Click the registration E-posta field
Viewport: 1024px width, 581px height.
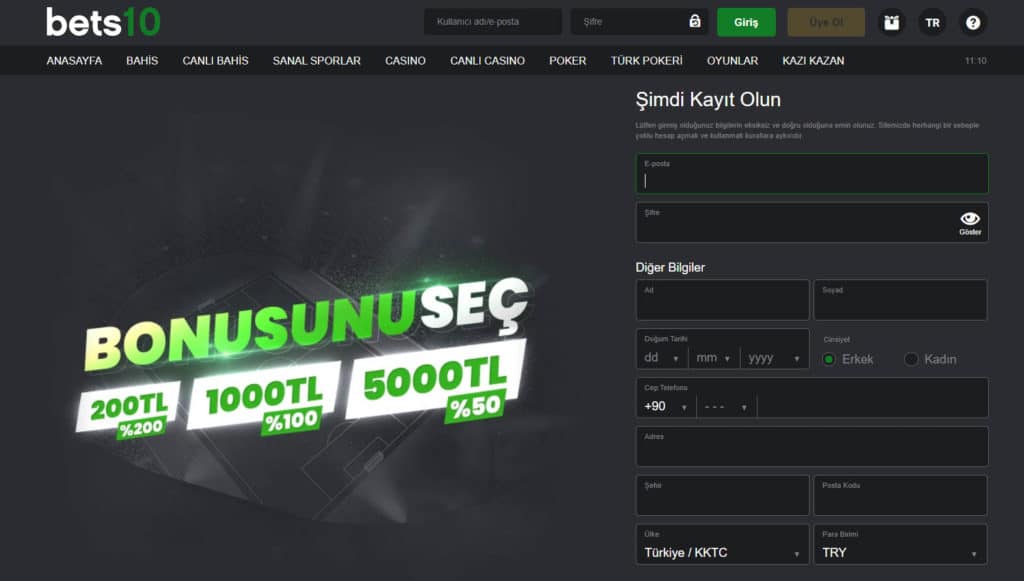tap(812, 174)
